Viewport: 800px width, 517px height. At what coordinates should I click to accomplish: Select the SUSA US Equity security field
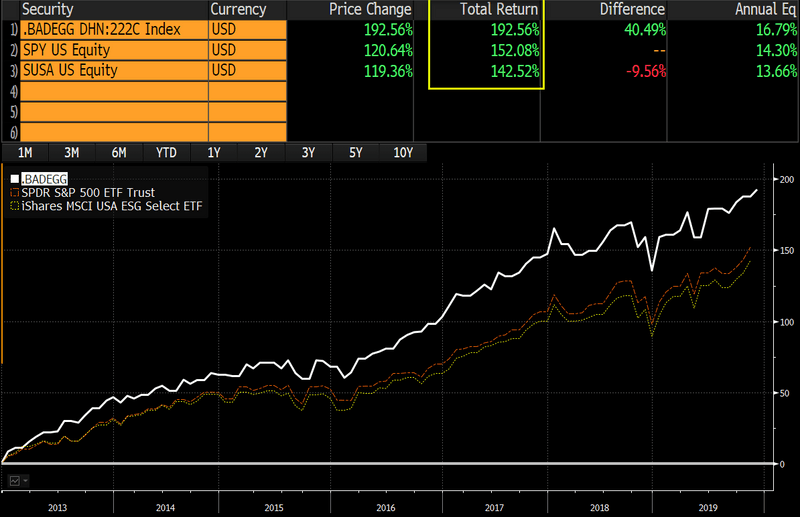(x=113, y=70)
